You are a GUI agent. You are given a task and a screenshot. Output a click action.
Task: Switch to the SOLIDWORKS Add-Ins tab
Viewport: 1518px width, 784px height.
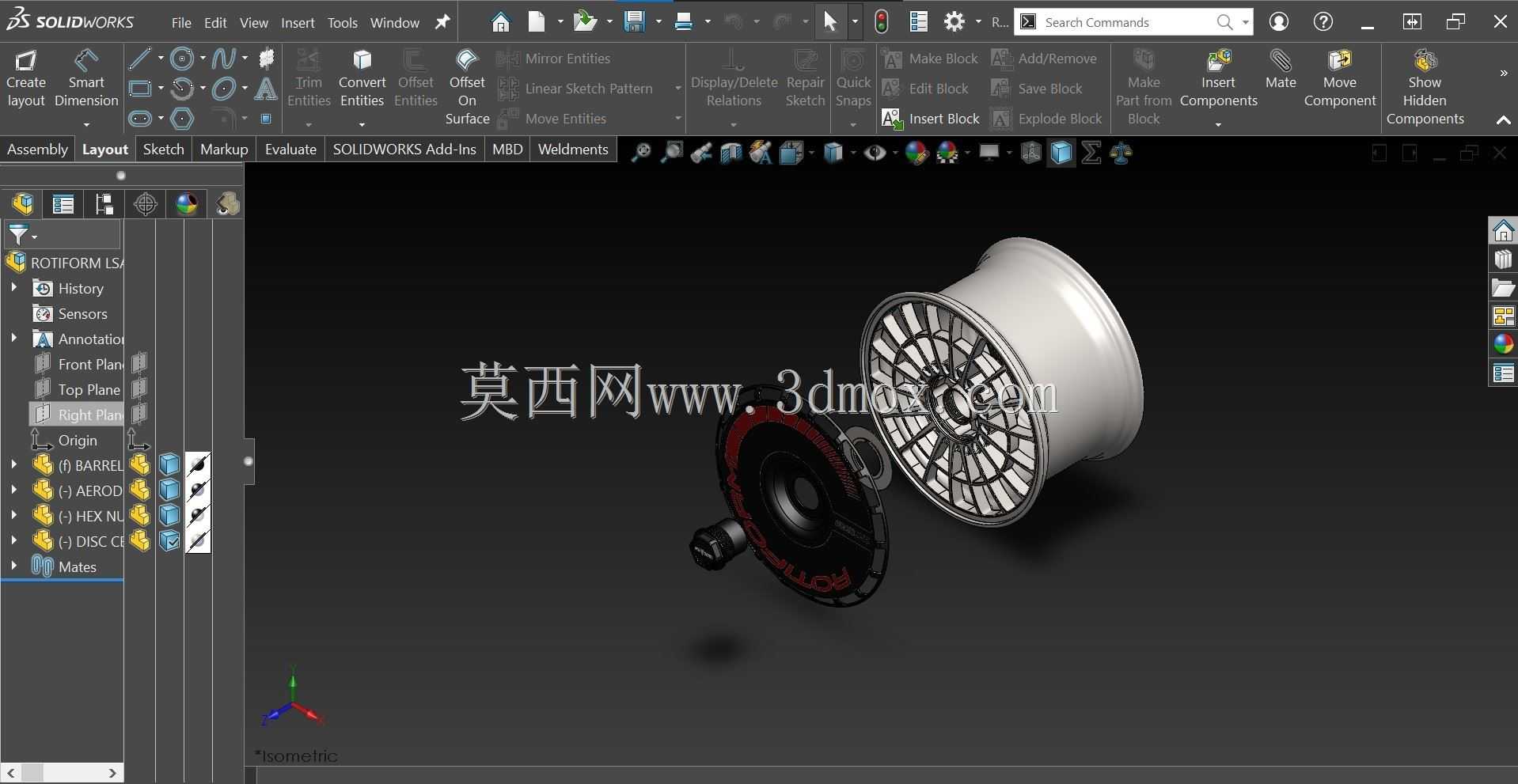point(404,150)
